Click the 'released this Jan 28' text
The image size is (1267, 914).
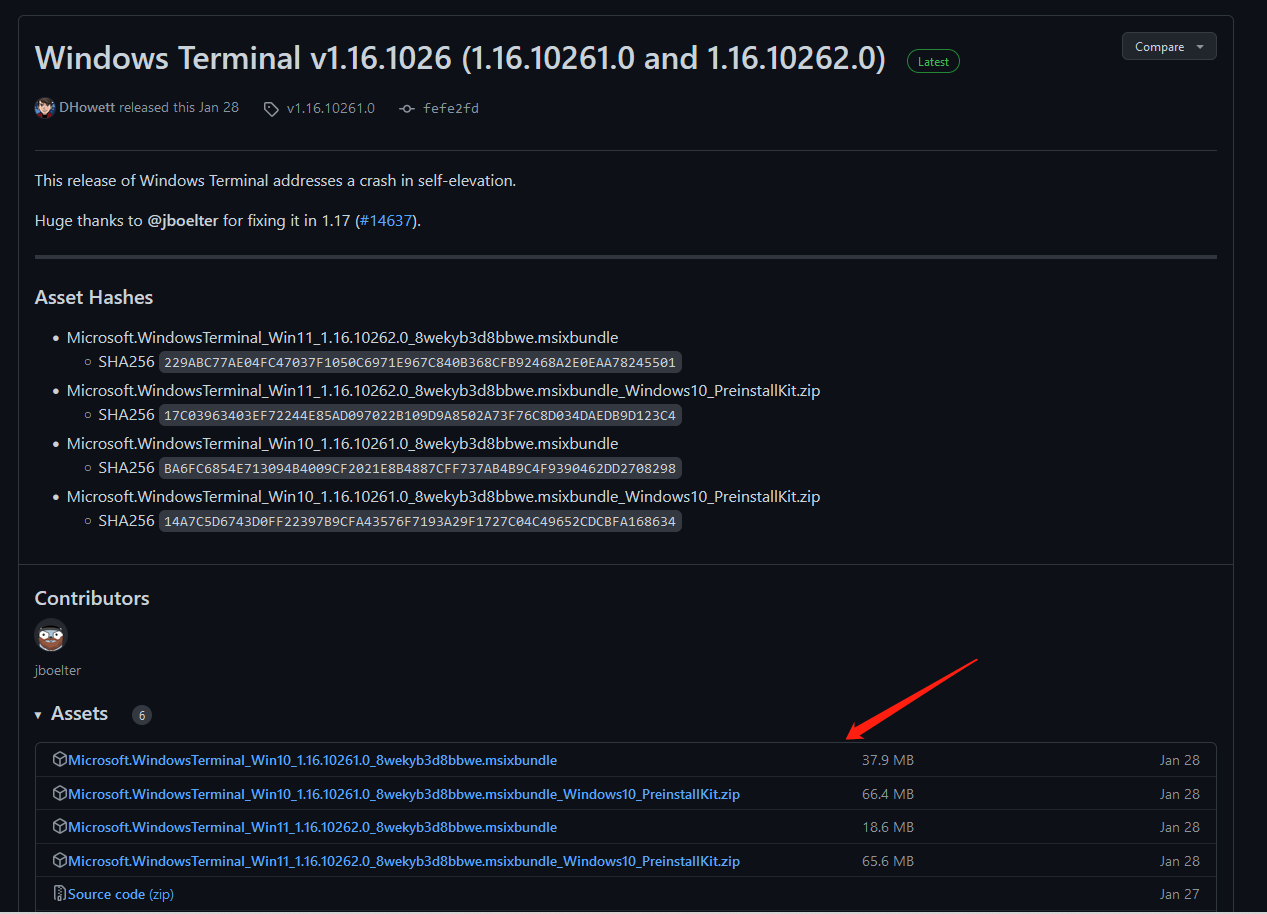click(179, 107)
